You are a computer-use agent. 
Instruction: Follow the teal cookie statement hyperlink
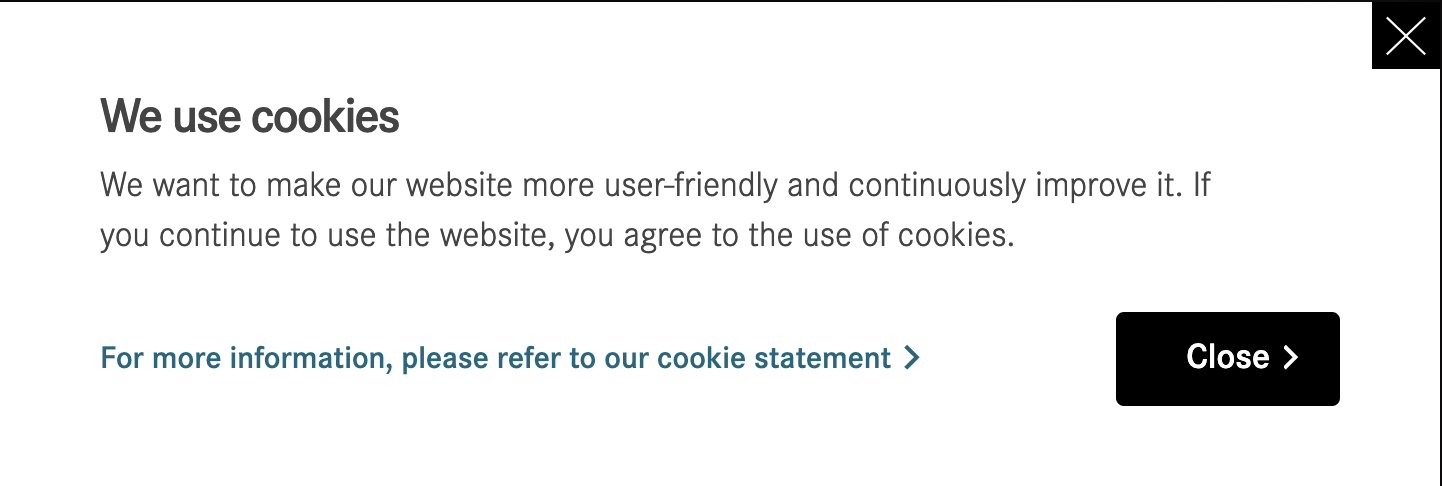click(510, 358)
